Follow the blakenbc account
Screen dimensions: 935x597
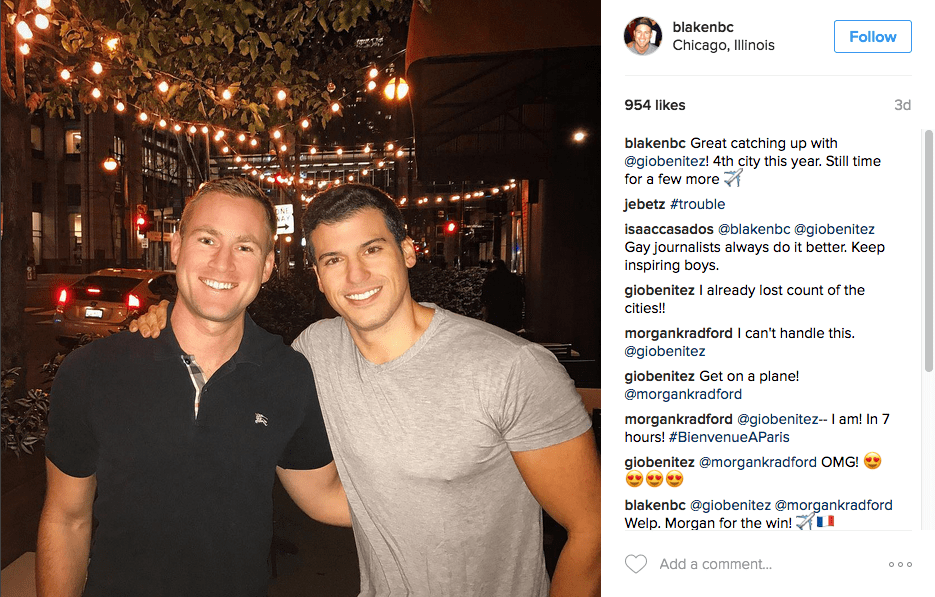click(x=872, y=36)
